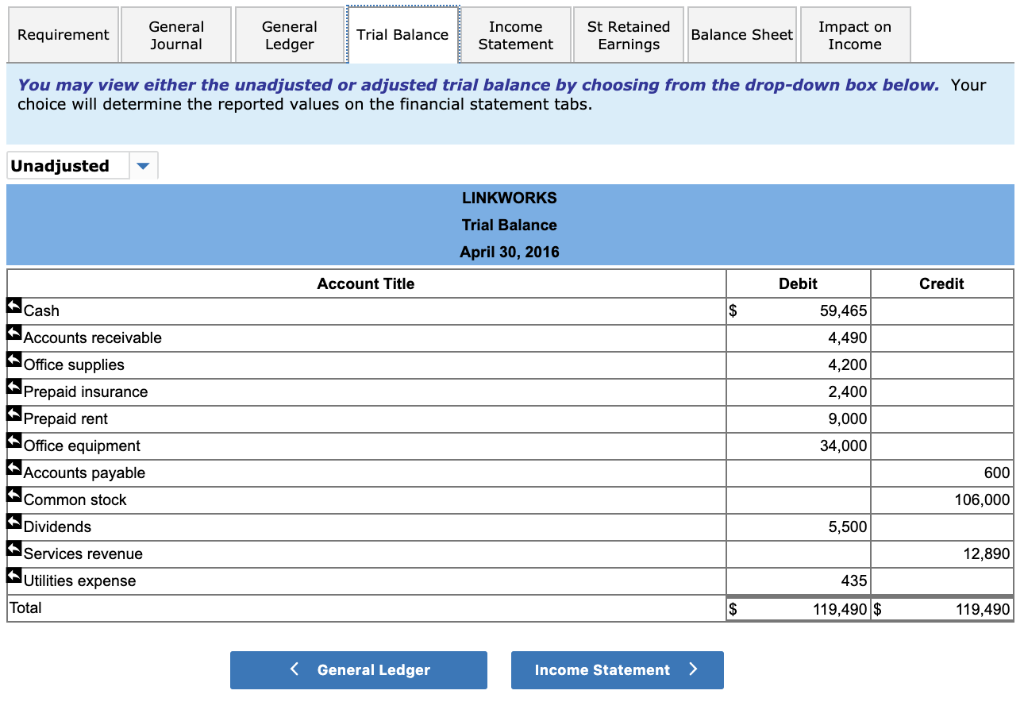Image resolution: width=1024 pixels, height=702 pixels.
Task: Open the Unadjusted trial balance dropdown
Action: [143, 166]
